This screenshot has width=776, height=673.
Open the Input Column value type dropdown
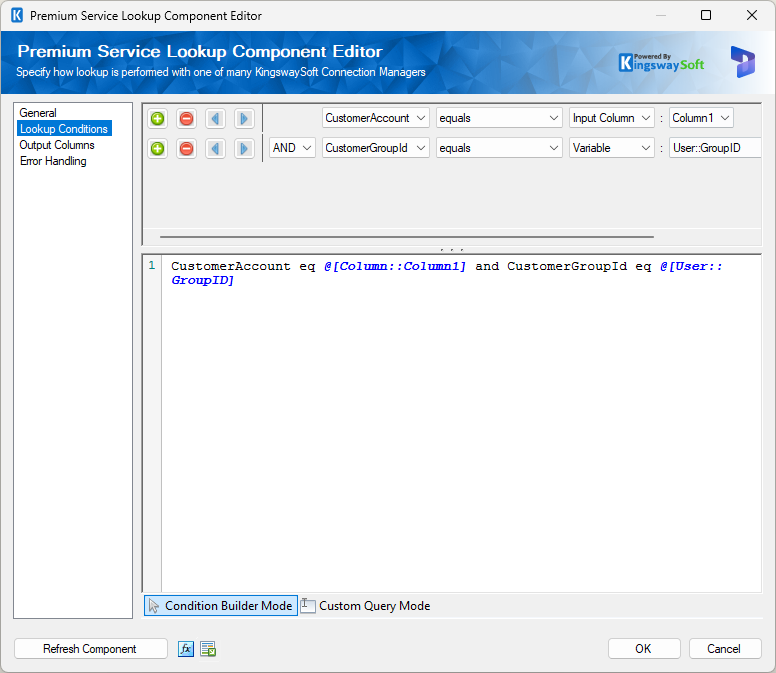pyautogui.click(x=612, y=118)
